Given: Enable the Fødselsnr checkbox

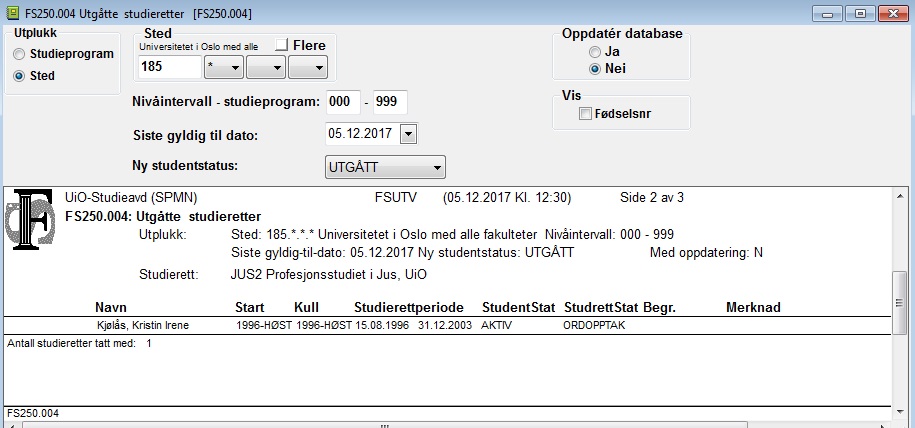Looking at the screenshot, I should pyautogui.click(x=585, y=114).
